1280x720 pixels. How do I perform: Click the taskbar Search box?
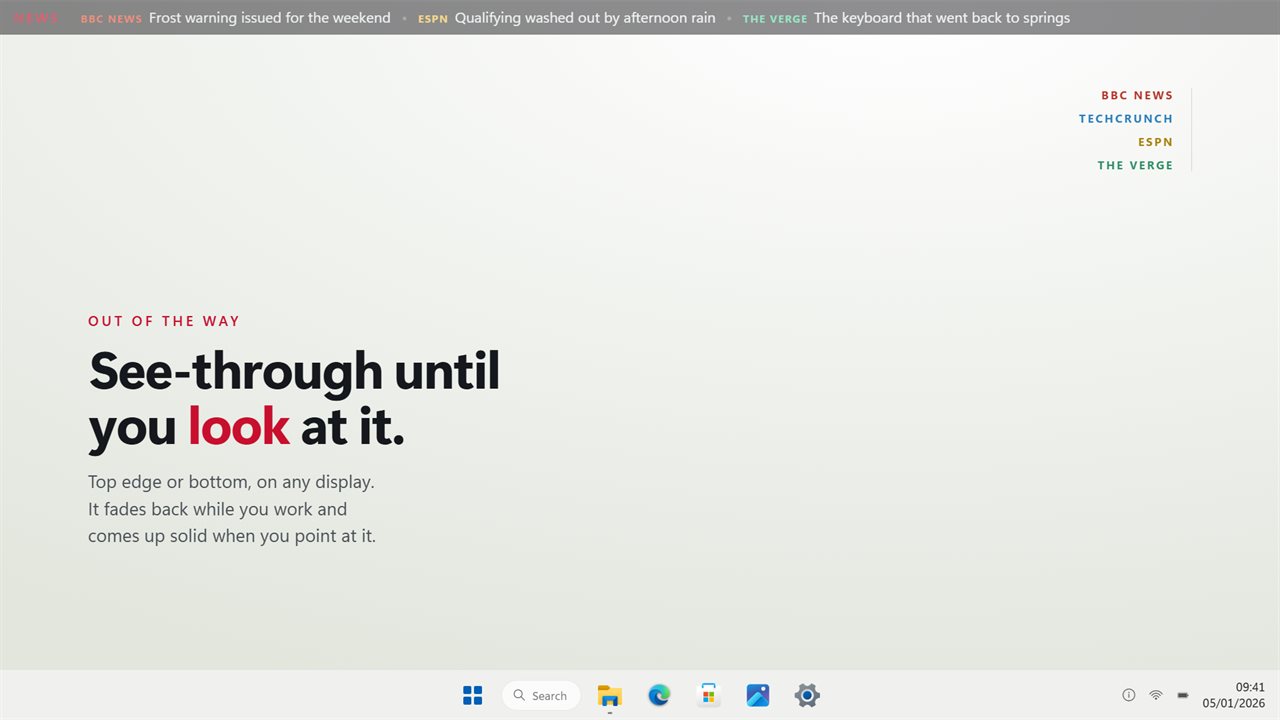541,695
